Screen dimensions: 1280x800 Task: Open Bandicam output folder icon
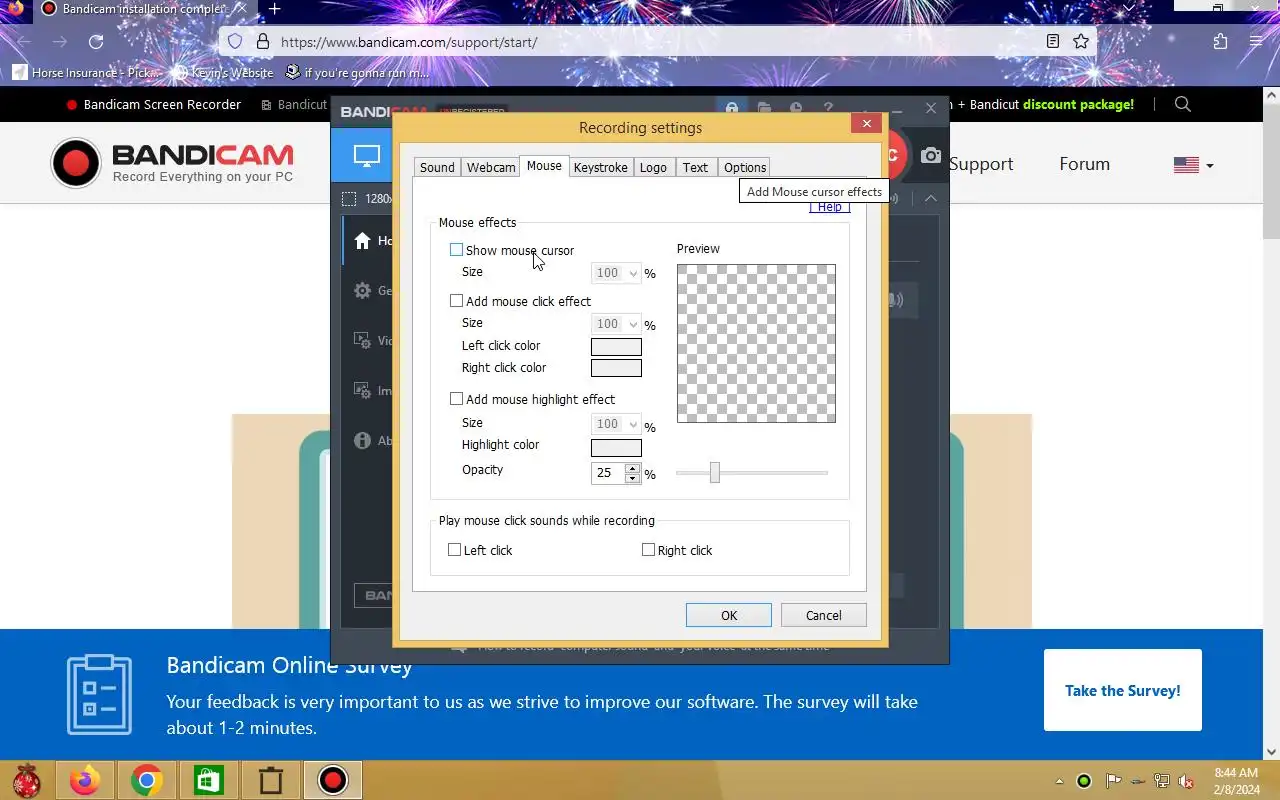pos(764,108)
